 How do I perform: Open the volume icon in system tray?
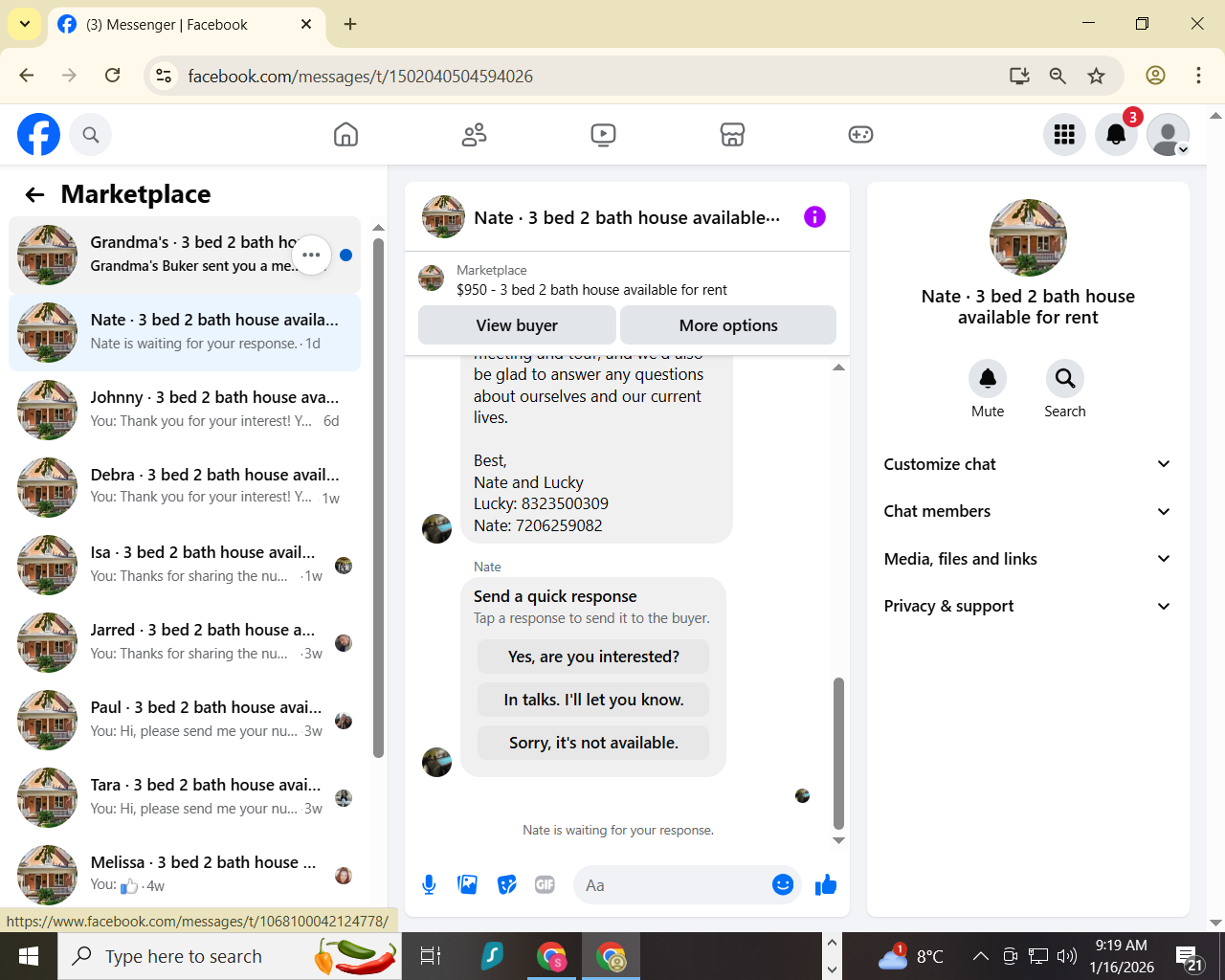pos(1066,956)
